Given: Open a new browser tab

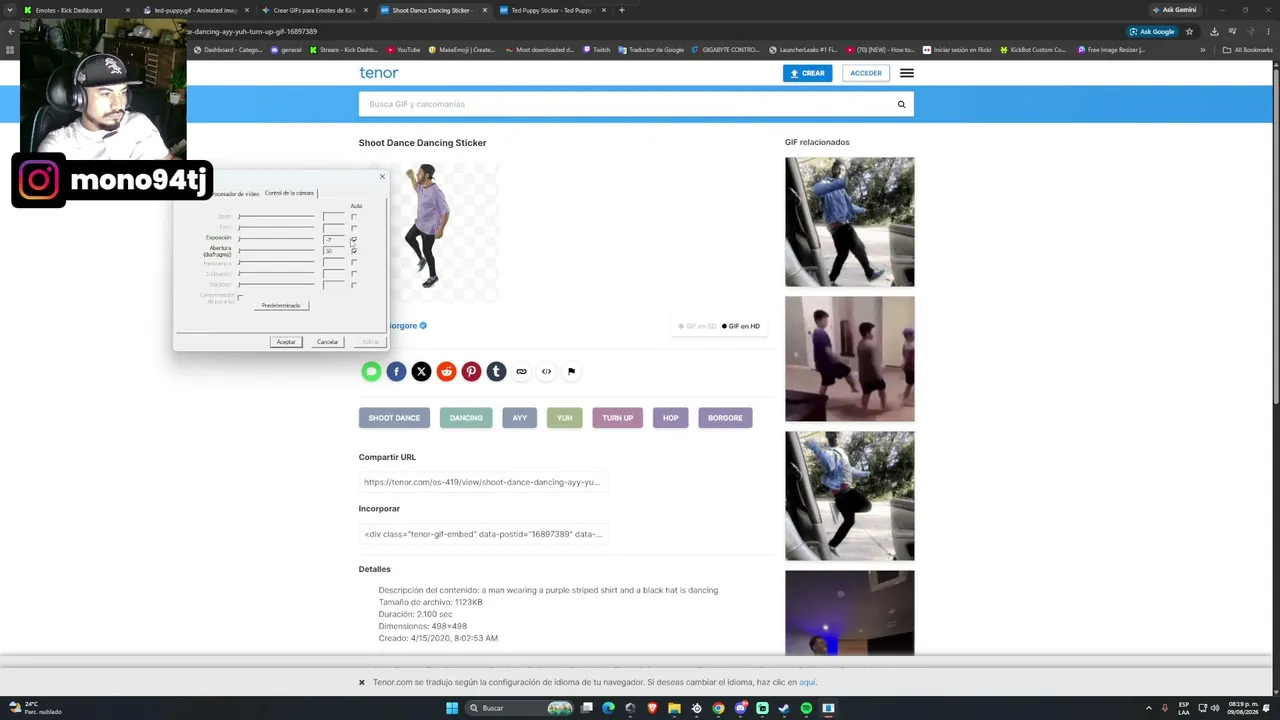Looking at the screenshot, I should click(x=621, y=10).
